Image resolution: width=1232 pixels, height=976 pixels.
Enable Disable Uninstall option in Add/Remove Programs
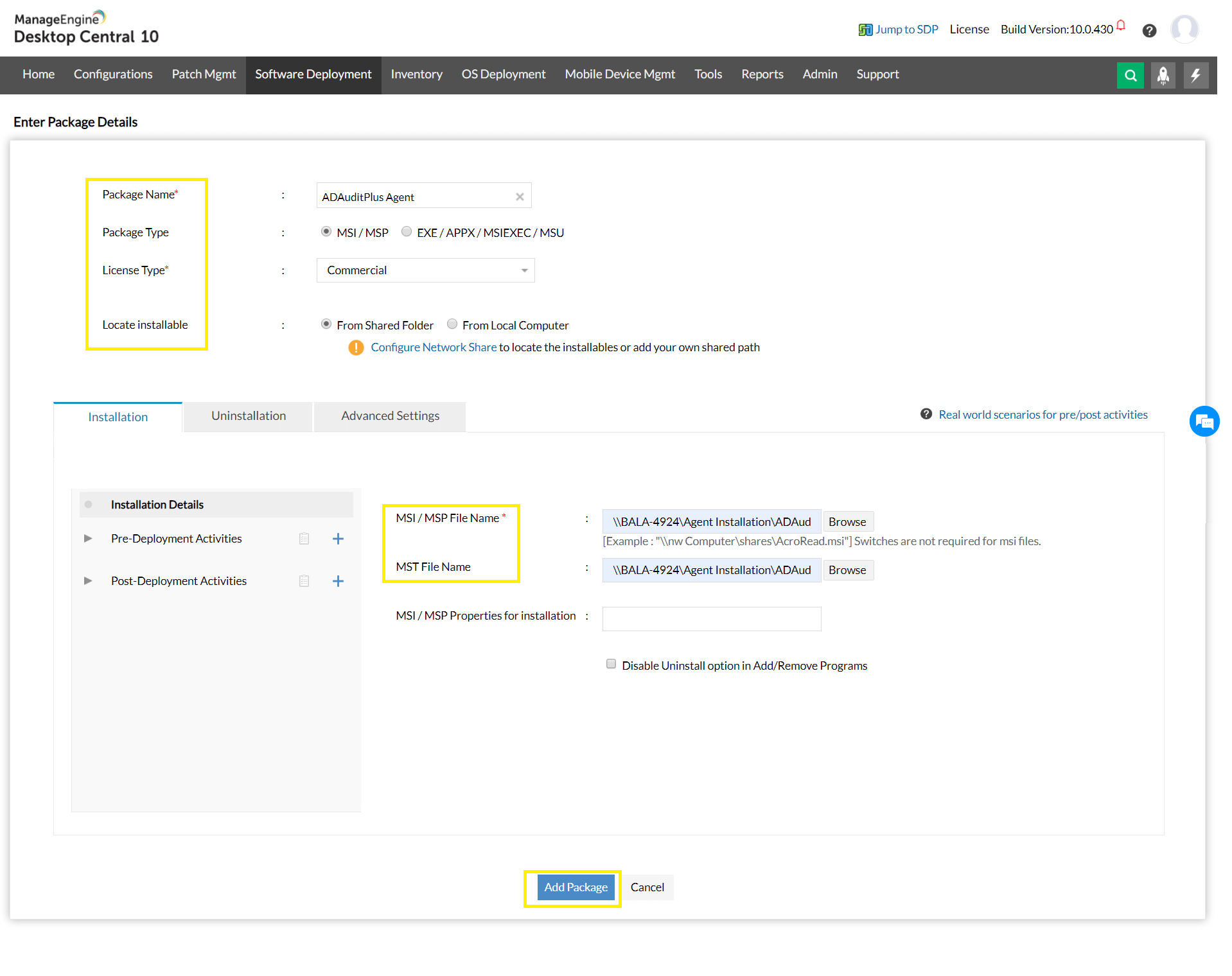coord(610,663)
